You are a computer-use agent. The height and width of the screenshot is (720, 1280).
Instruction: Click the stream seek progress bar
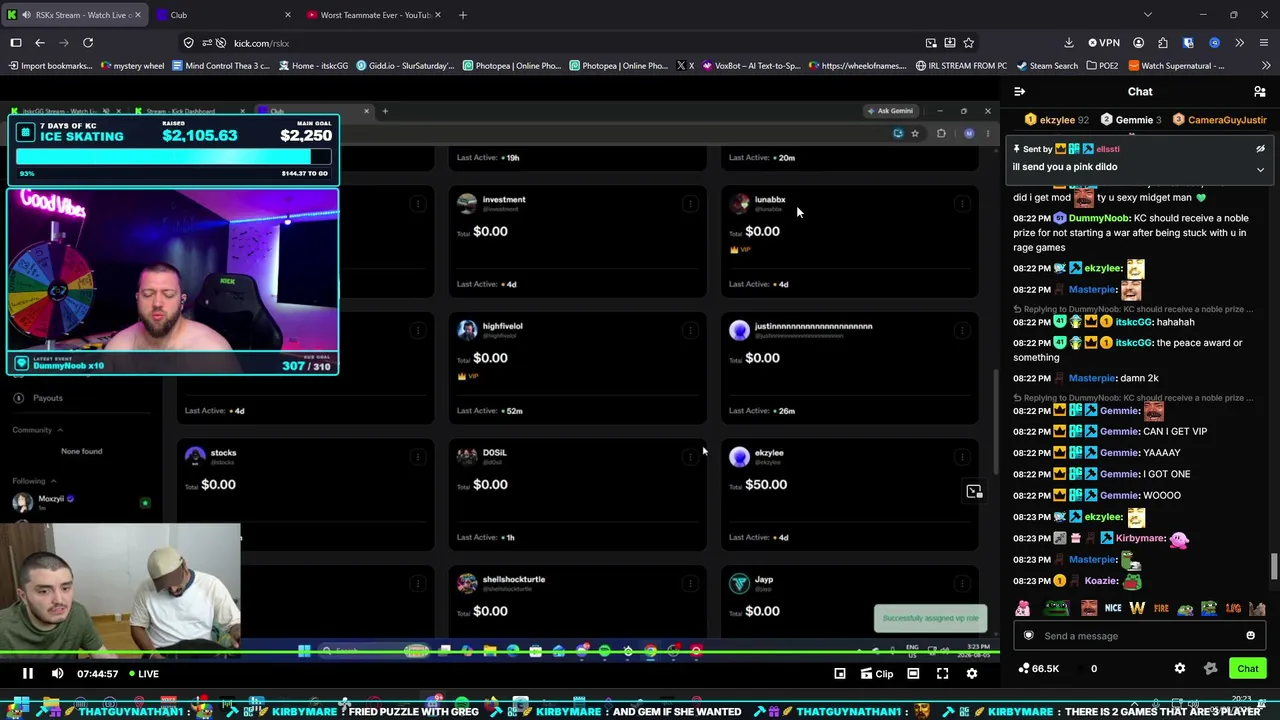(500, 654)
